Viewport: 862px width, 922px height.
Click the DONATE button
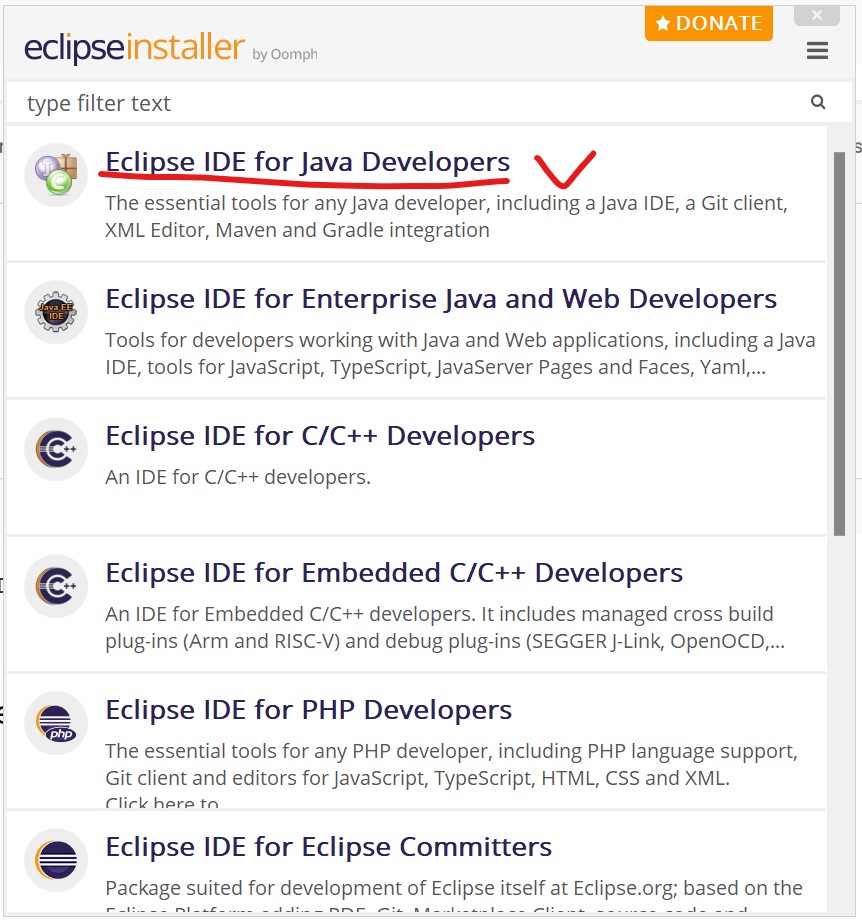click(709, 23)
